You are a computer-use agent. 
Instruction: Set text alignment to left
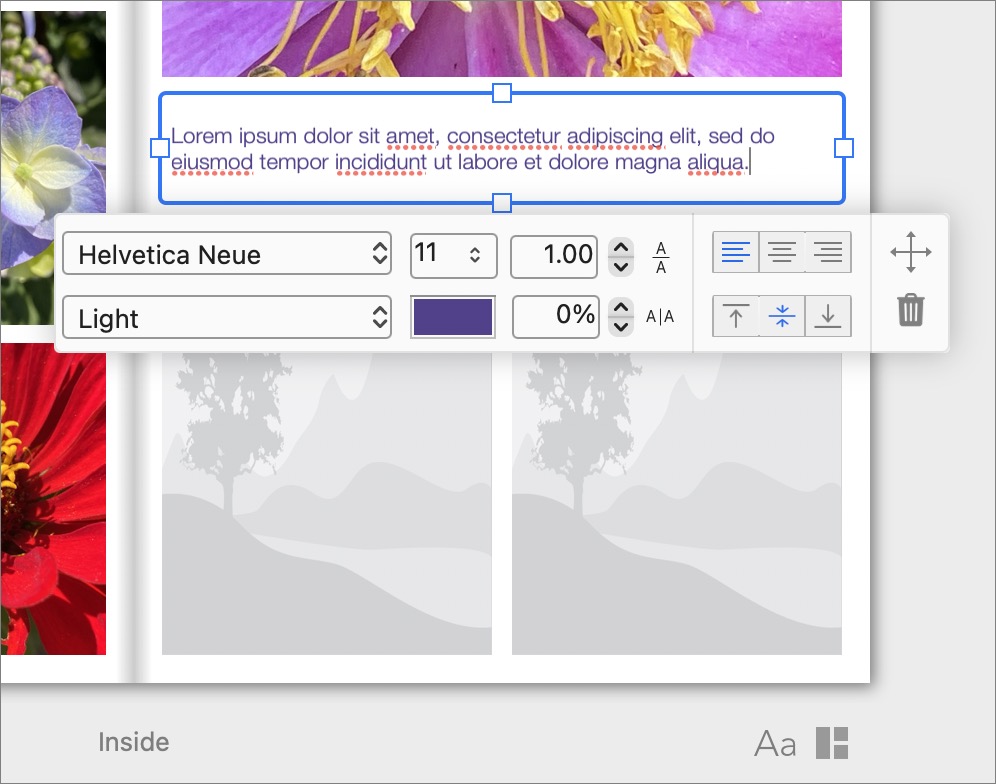(x=736, y=253)
